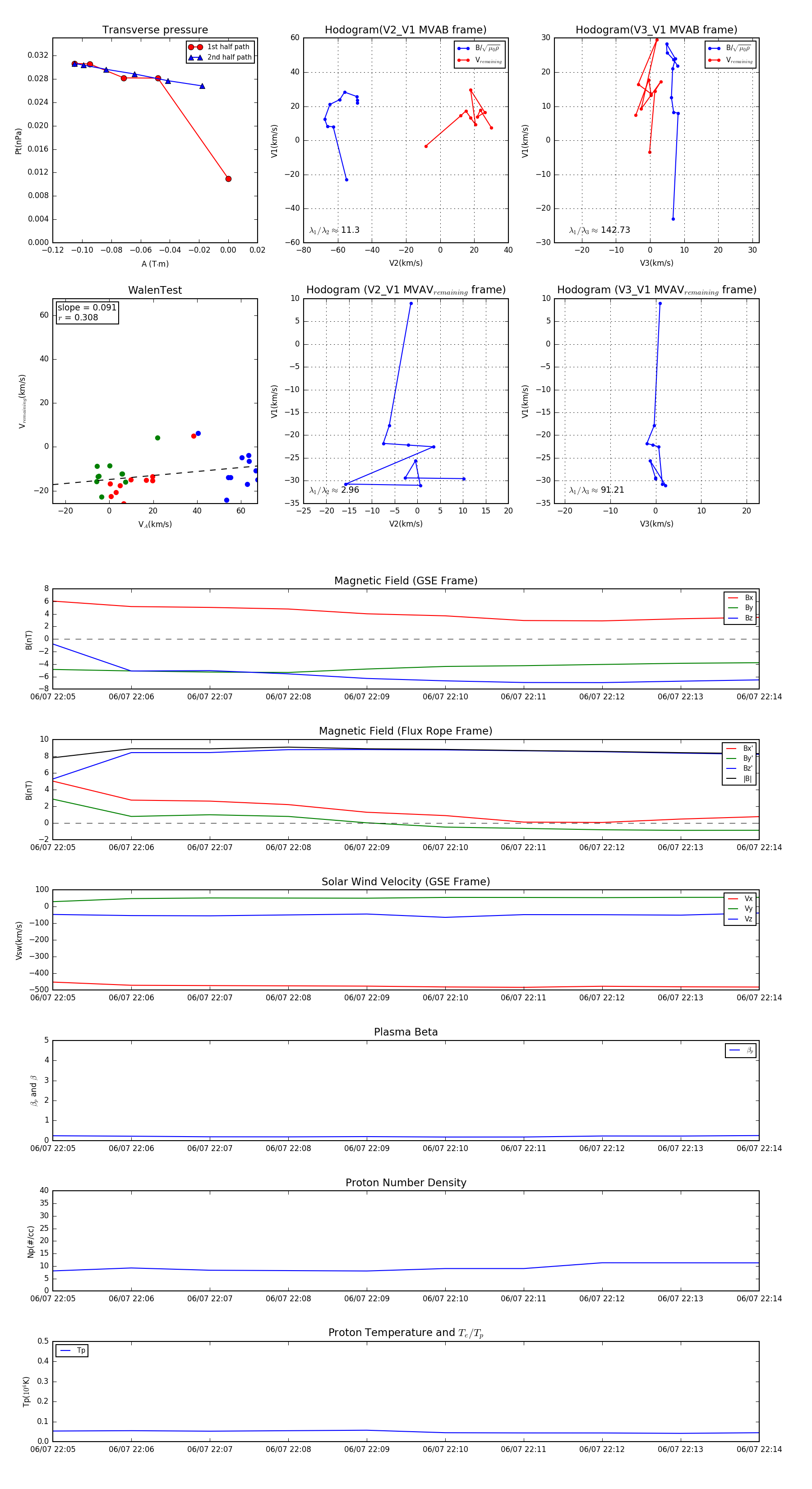This screenshot has height=1489, width=812.
Task: Click the λ1/λ3 ≈ 142.73 annotation
Action: (x=600, y=230)
